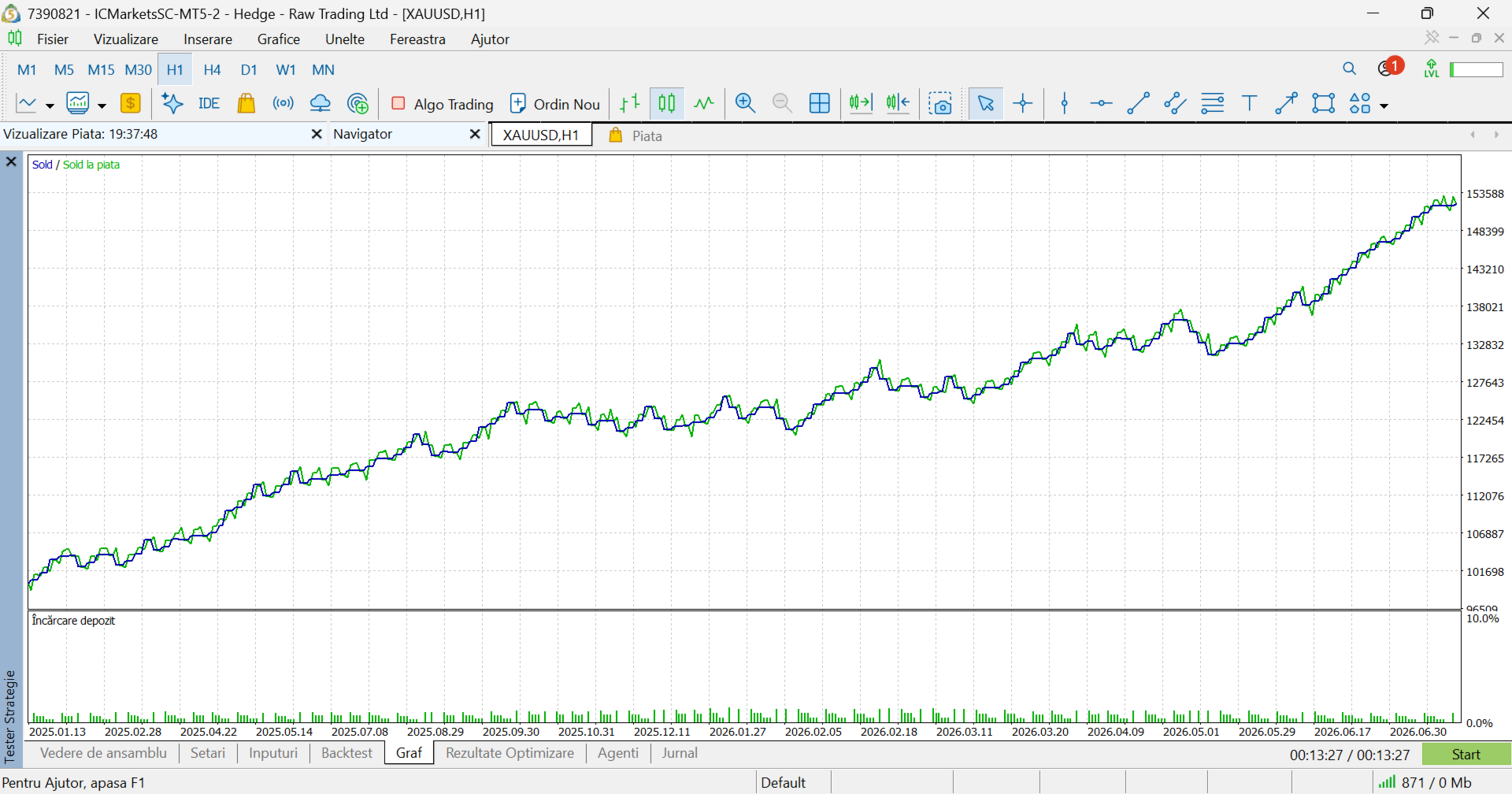Click the progress bar near LVL icon
Screen dimensions: 1512x794
coord(1477,69)
